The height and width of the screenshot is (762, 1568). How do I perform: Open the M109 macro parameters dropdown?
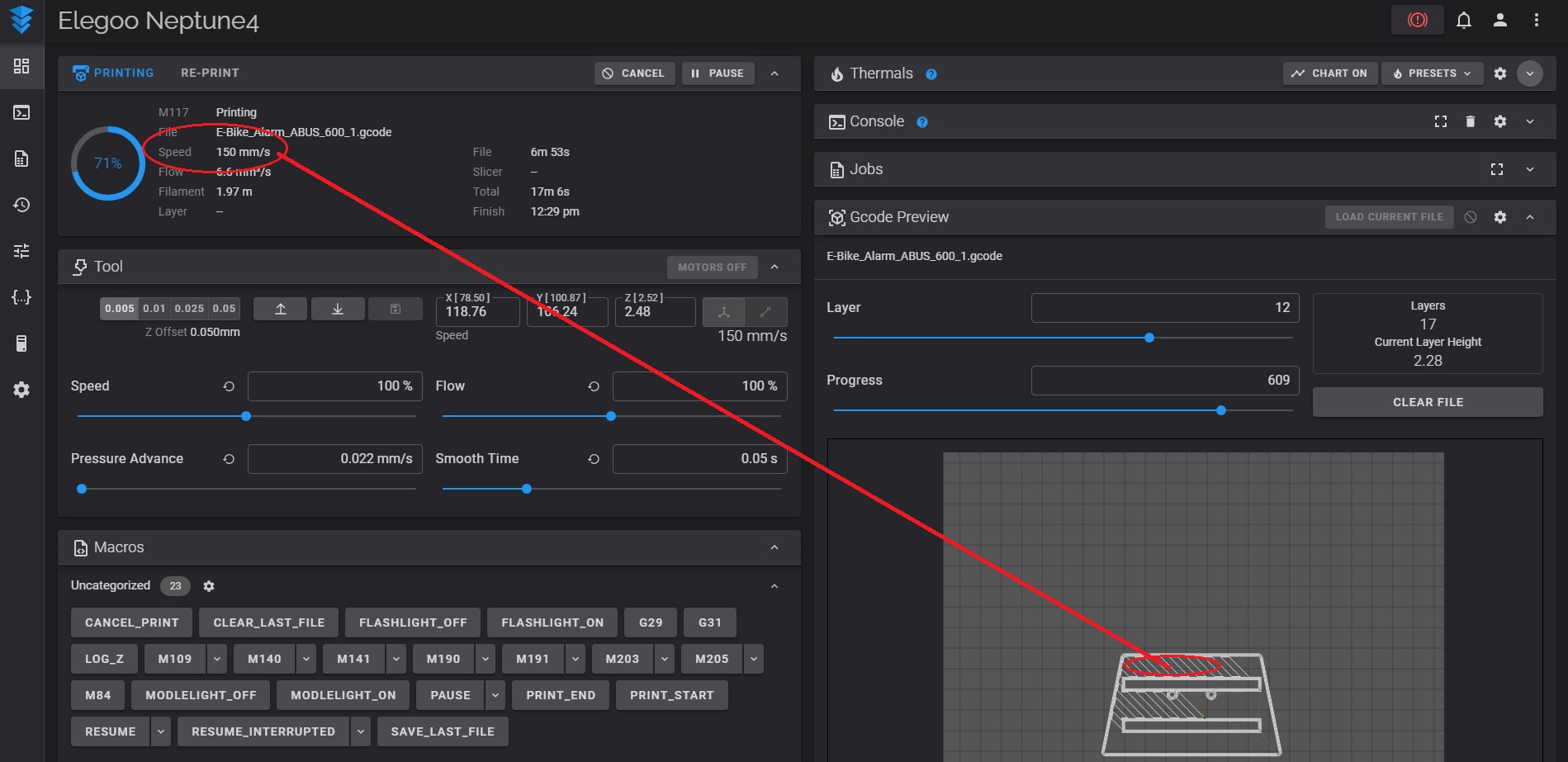[216, 659]
